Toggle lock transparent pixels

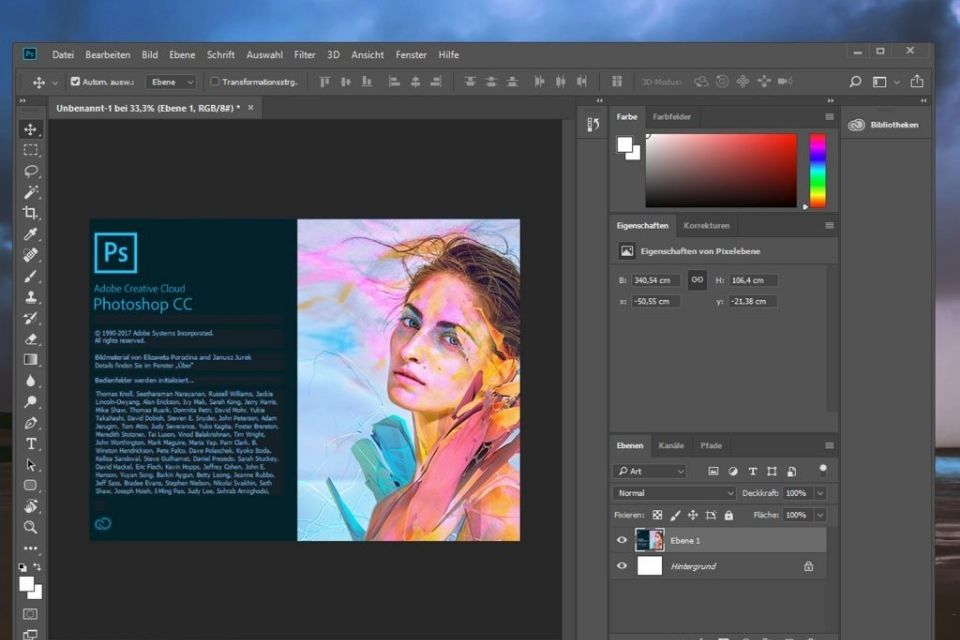[657, 515]
